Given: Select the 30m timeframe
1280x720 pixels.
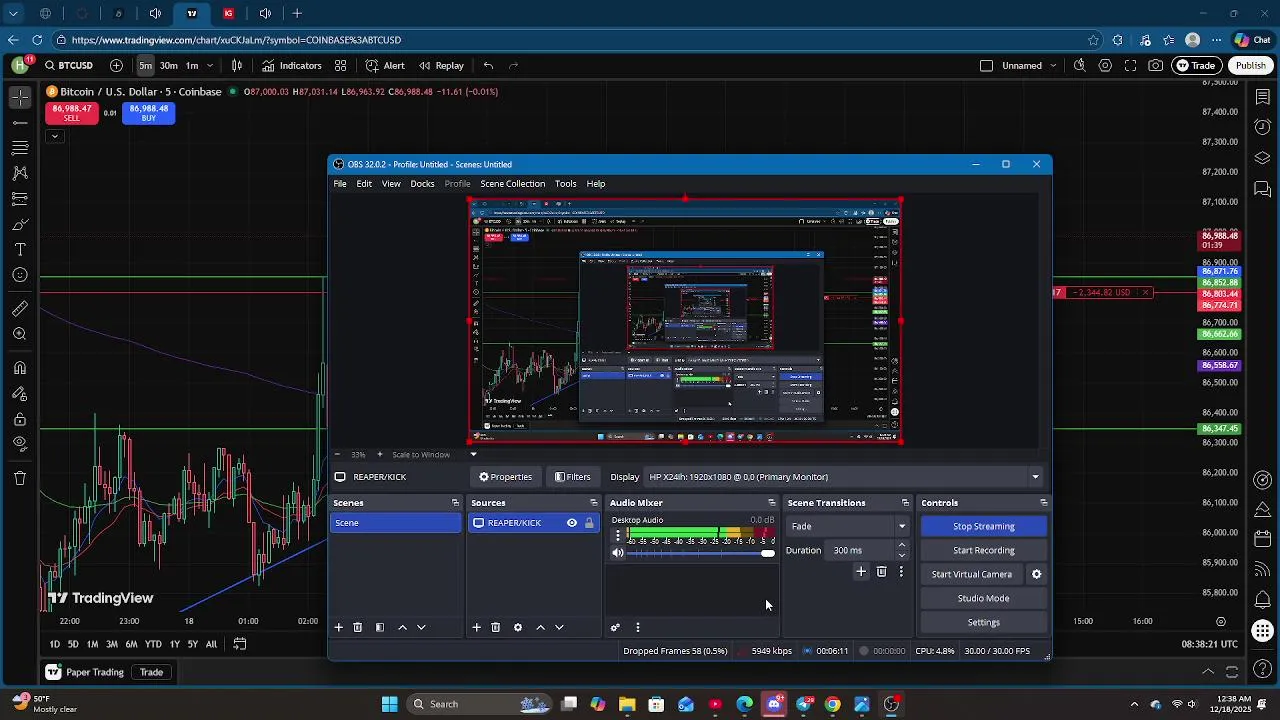Looking at the screenshot, I should pyautogui.click(x=168, y=66).
